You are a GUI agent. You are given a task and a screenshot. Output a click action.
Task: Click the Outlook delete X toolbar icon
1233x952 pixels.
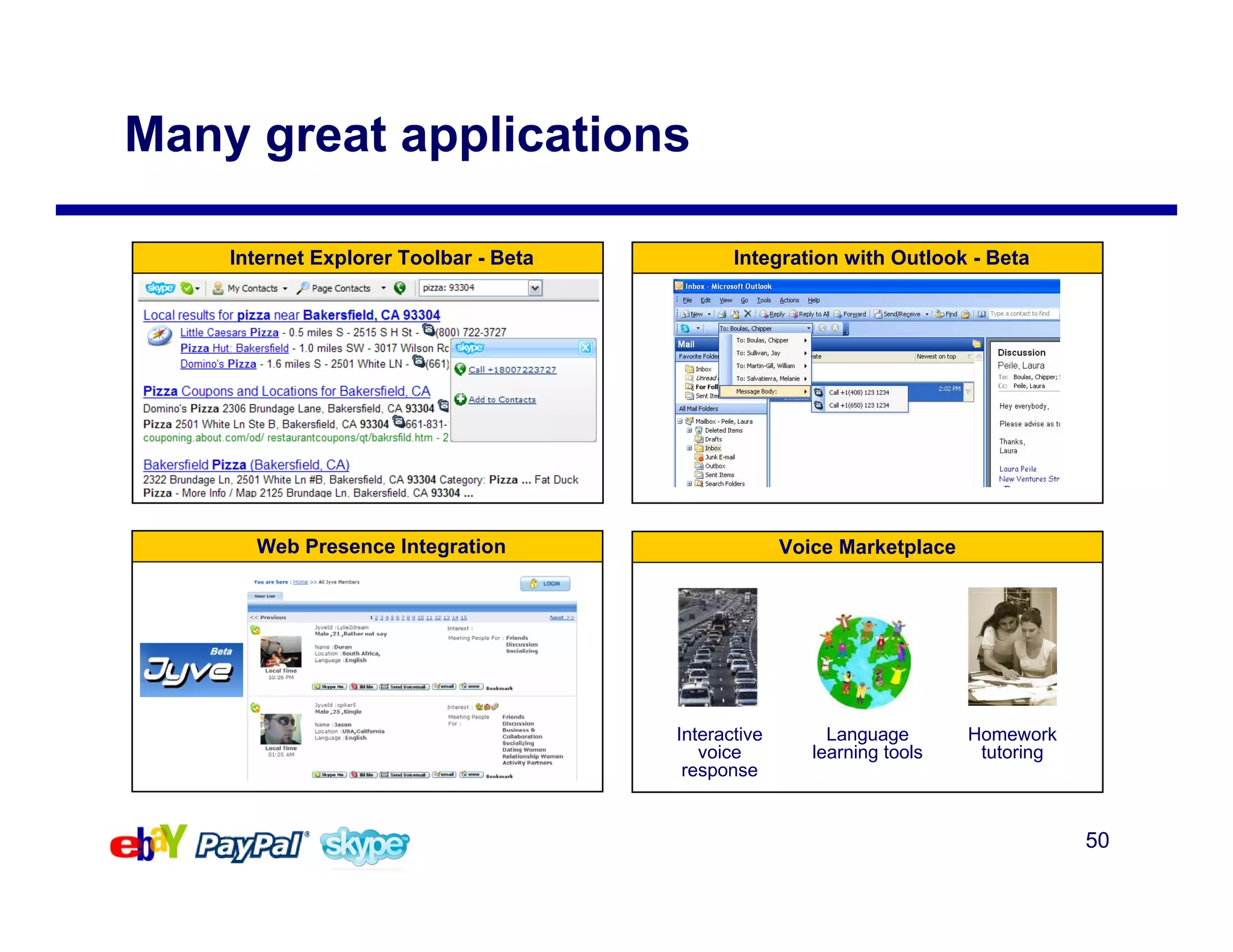point(748,314)
